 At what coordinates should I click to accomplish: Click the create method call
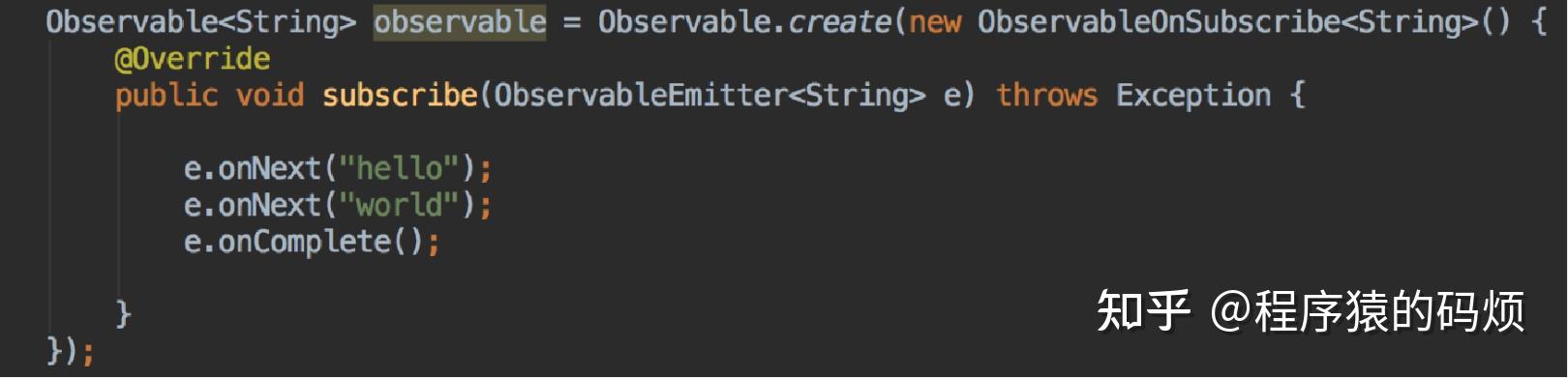click(839, 21)
